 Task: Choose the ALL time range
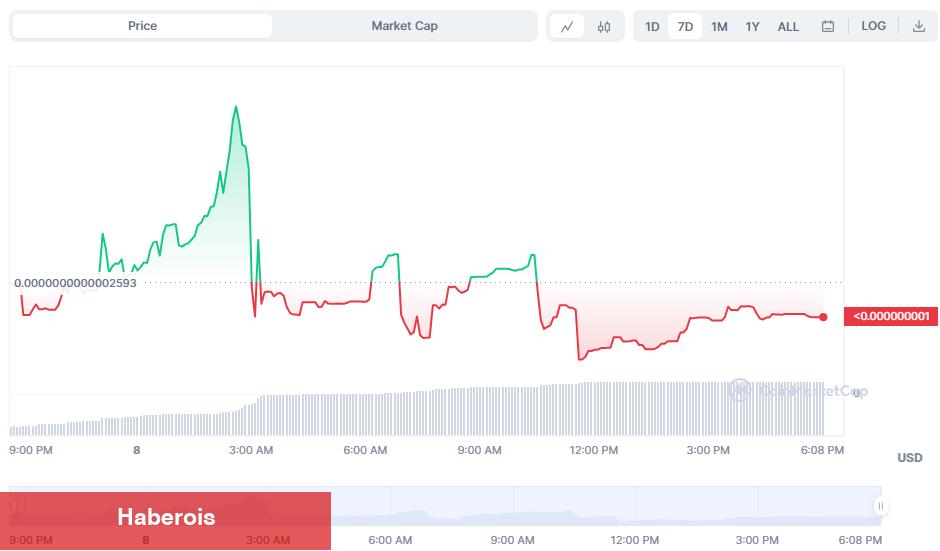788,26
